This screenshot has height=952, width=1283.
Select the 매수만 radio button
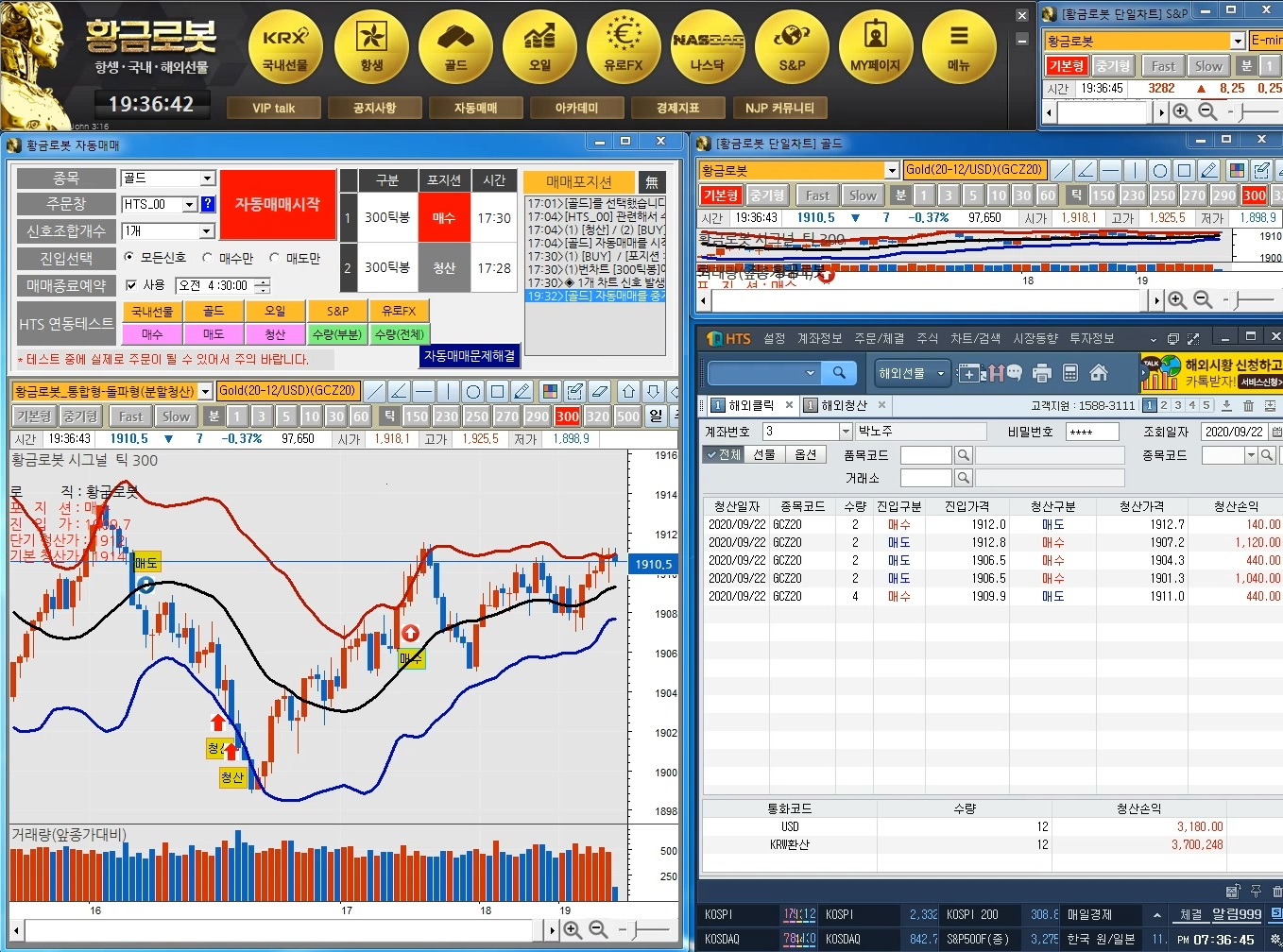208,258
